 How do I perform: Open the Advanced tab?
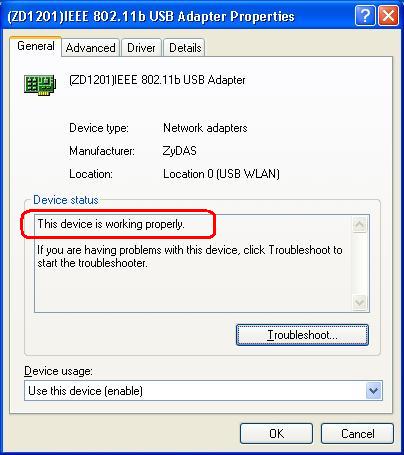90,48
